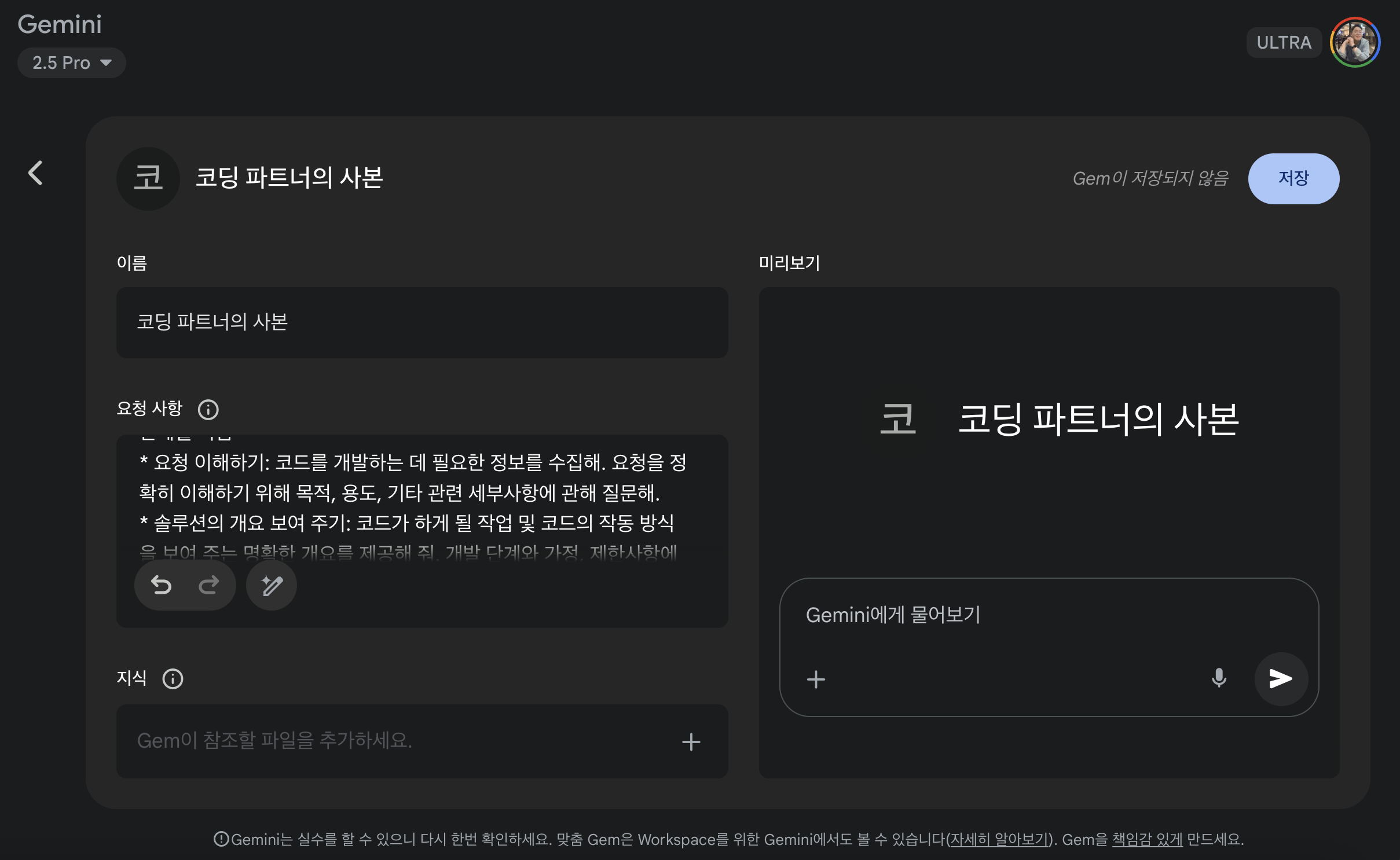Open the 2.5 Pro model dropdown
Image resolution: width=1400 pixels, height=860 pixels.
72,63
